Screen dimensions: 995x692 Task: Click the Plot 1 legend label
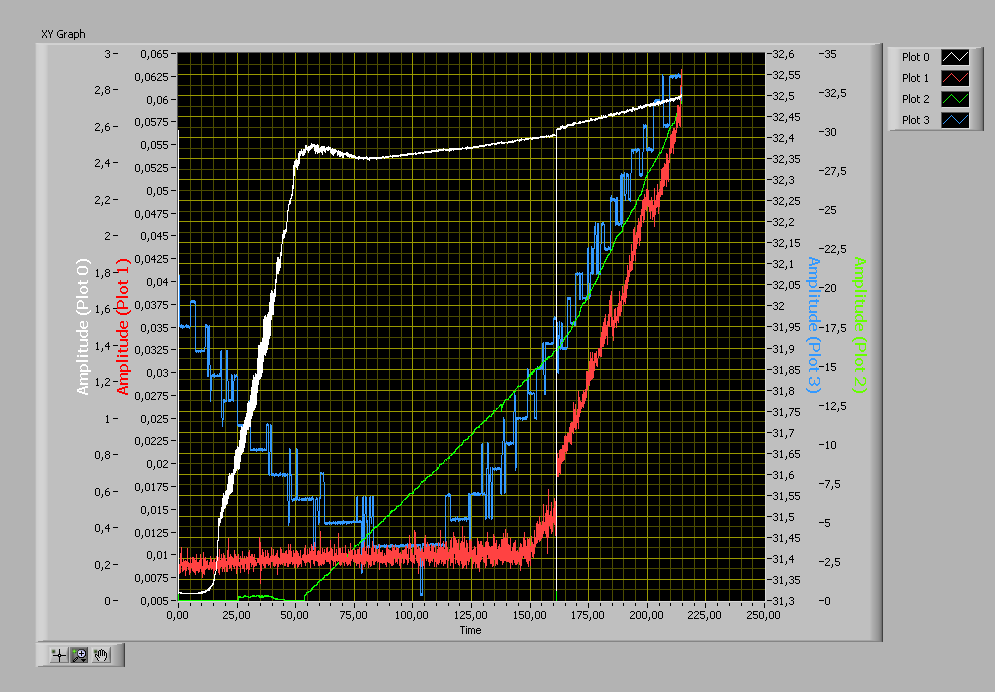pyautogui.click(x=915, y=78)
